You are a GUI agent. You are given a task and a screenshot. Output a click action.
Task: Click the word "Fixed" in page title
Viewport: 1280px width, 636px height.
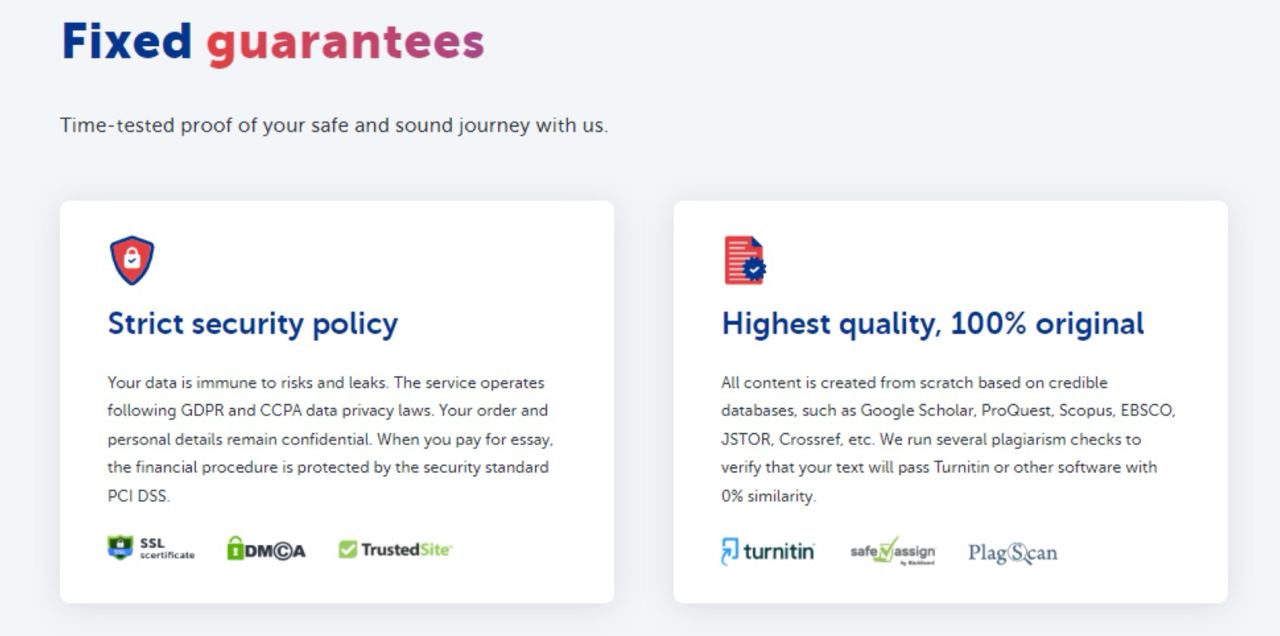coord(127,42)
